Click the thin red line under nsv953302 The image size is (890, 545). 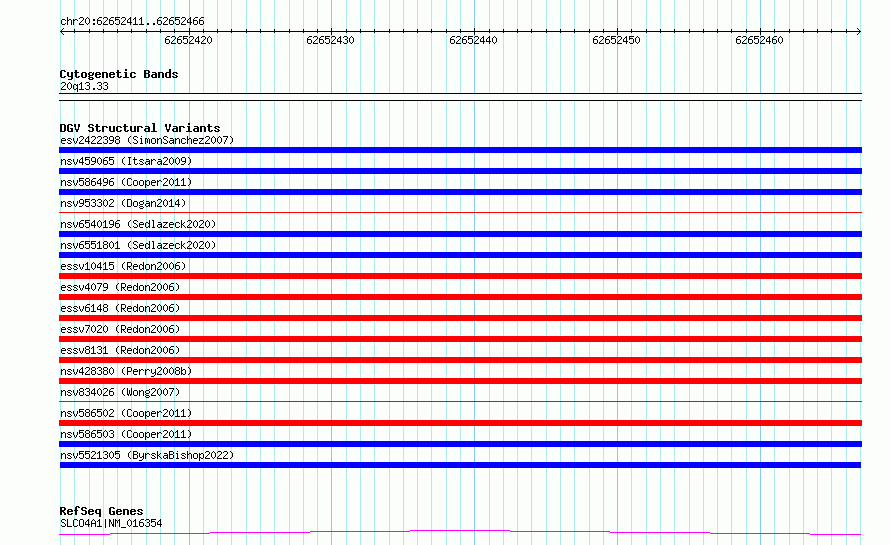coord(460,212)
